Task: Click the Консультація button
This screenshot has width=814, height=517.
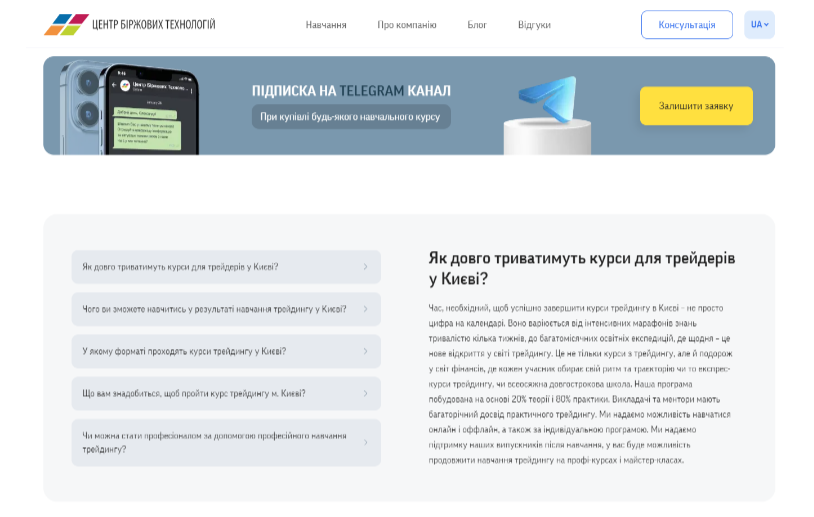Action: tap(687, 24)
